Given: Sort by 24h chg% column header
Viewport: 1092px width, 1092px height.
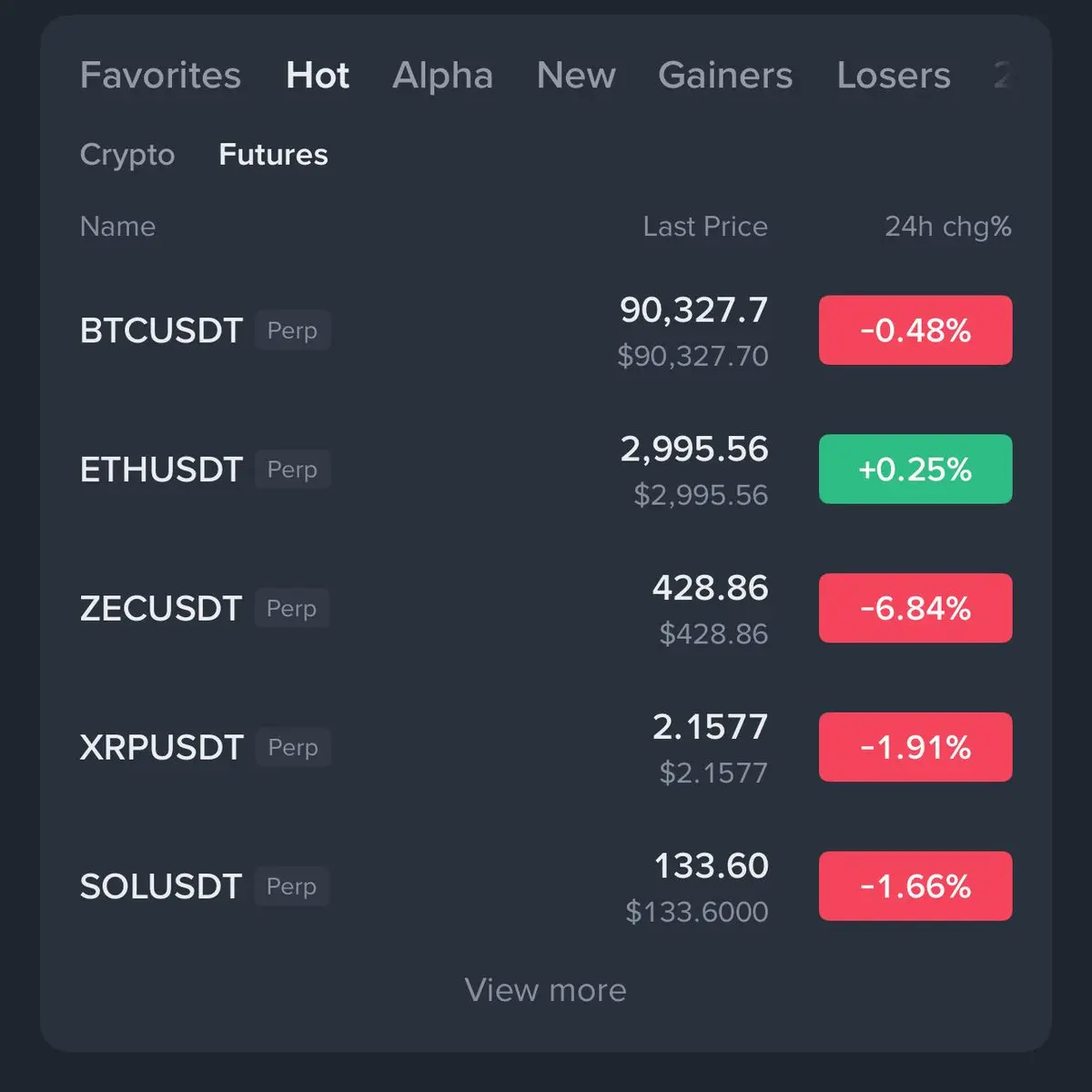Looking at the screenshot, I should (947, 227).
